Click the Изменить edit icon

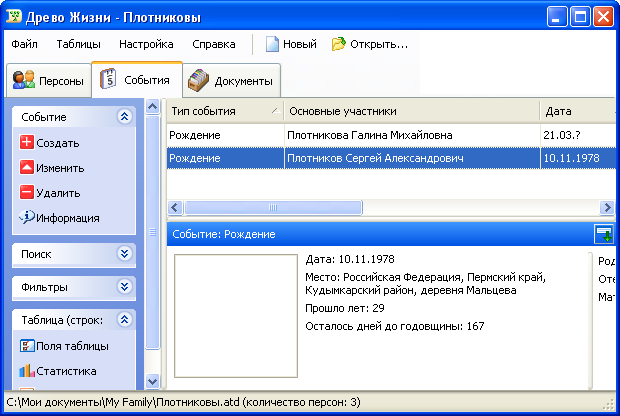click(x=26, y=167)
